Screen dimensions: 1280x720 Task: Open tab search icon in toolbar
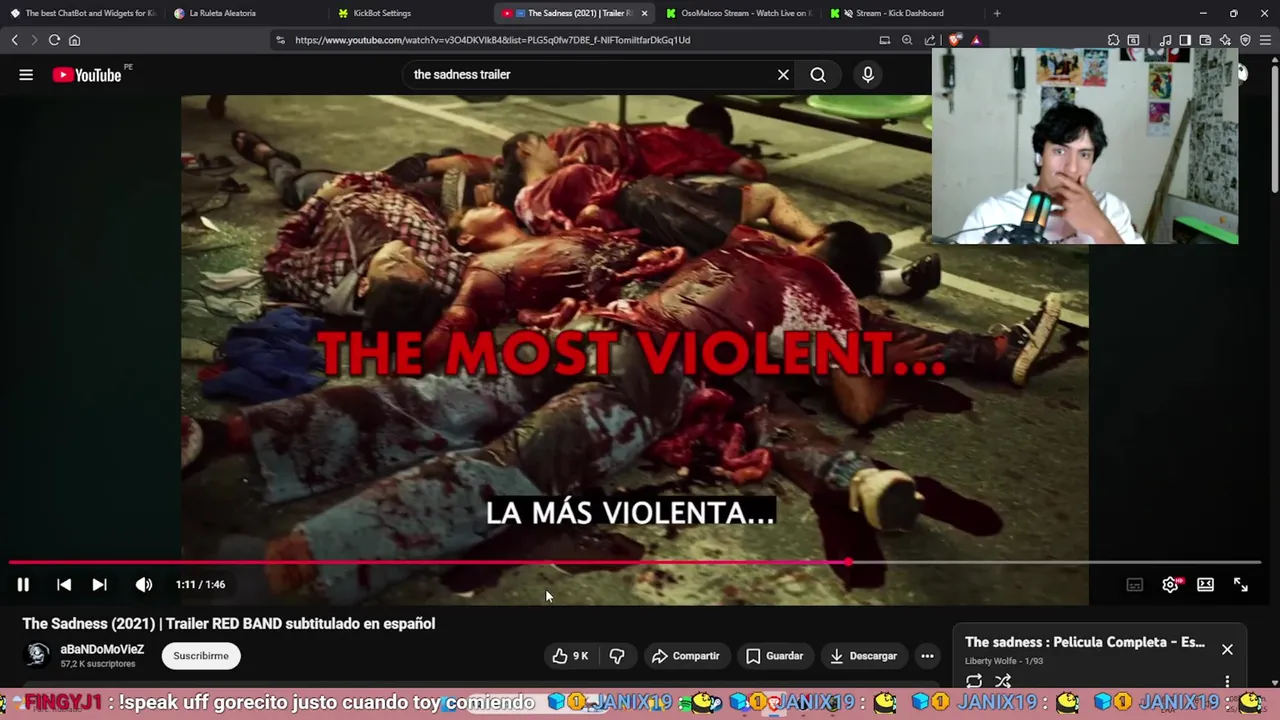pyautogui.click(x=1133, y=40)
